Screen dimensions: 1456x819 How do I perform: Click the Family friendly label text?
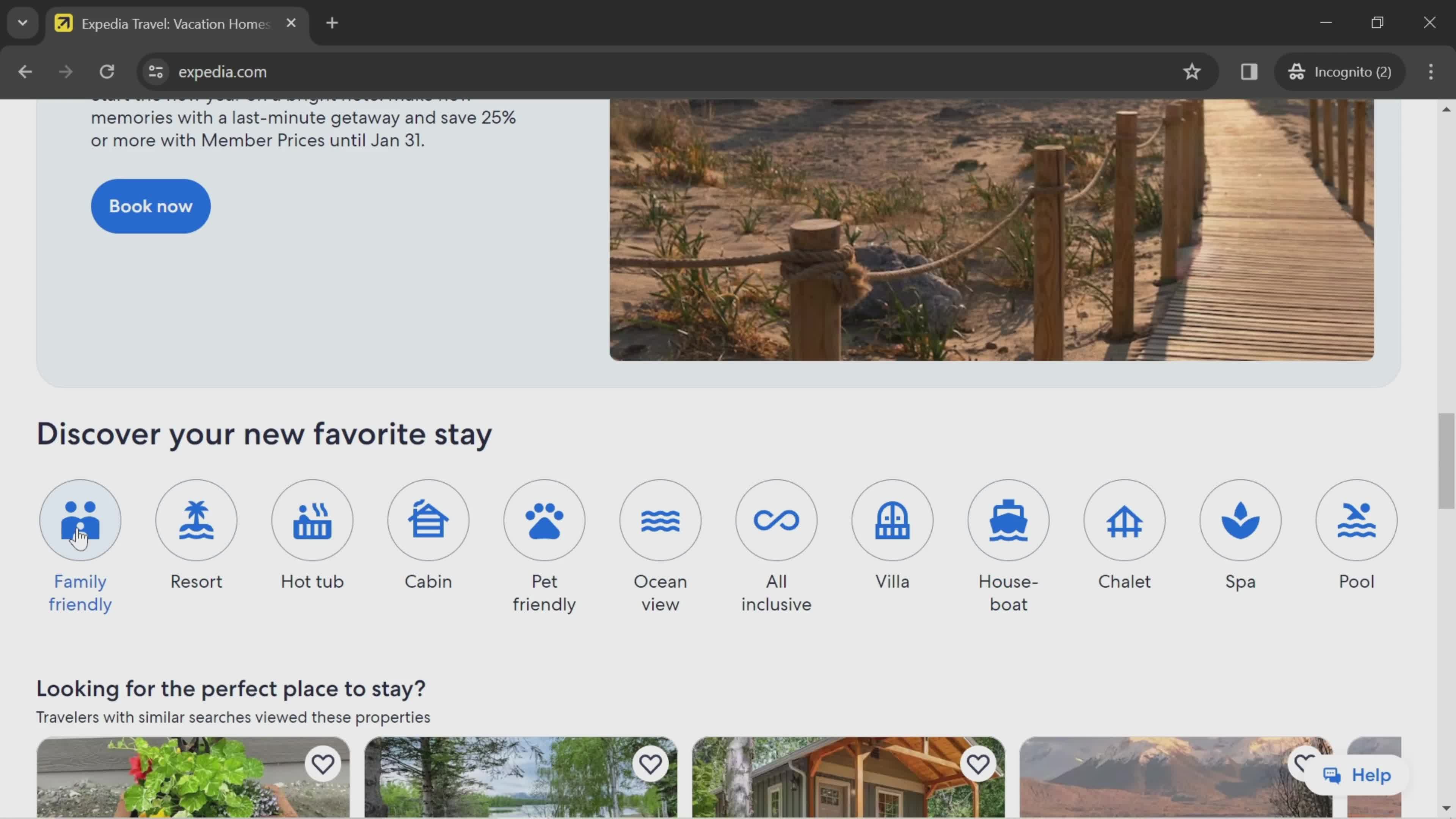click(80, 593)
